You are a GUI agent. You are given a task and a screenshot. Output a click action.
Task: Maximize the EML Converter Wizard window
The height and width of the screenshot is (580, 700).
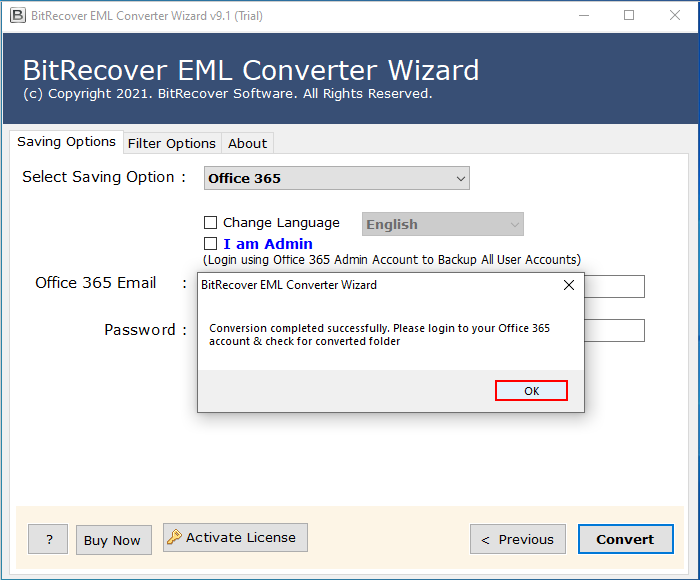pyautogui.click(x=629, y=15)
